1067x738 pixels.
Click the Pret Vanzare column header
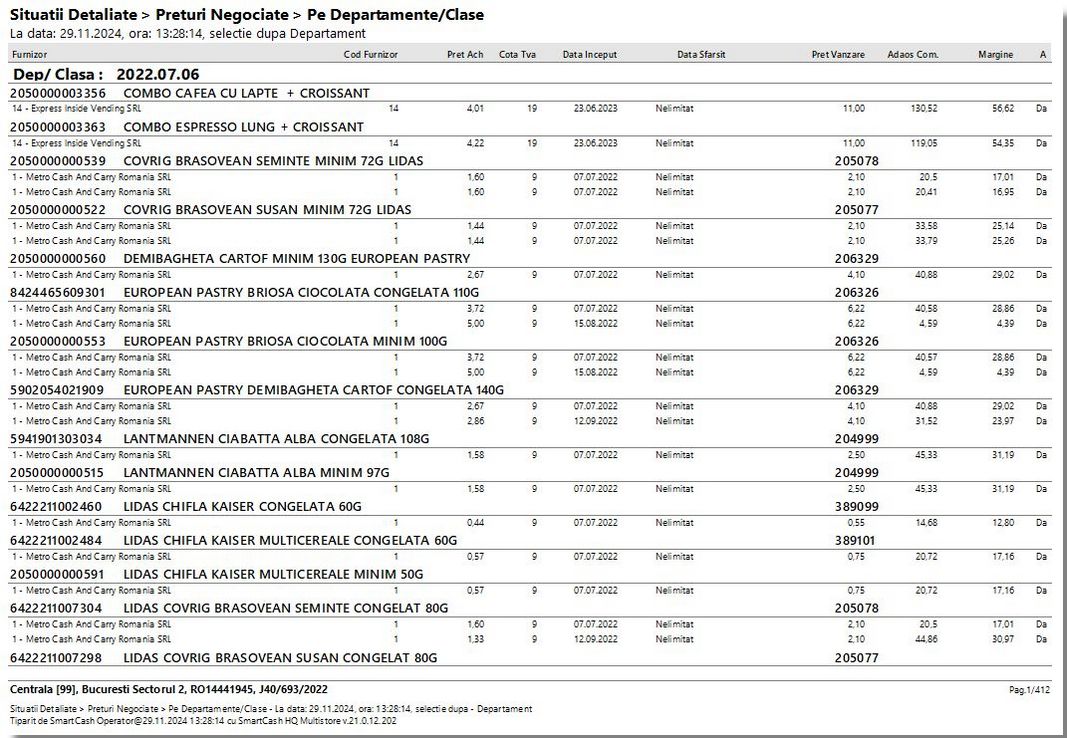coord(838,54)
